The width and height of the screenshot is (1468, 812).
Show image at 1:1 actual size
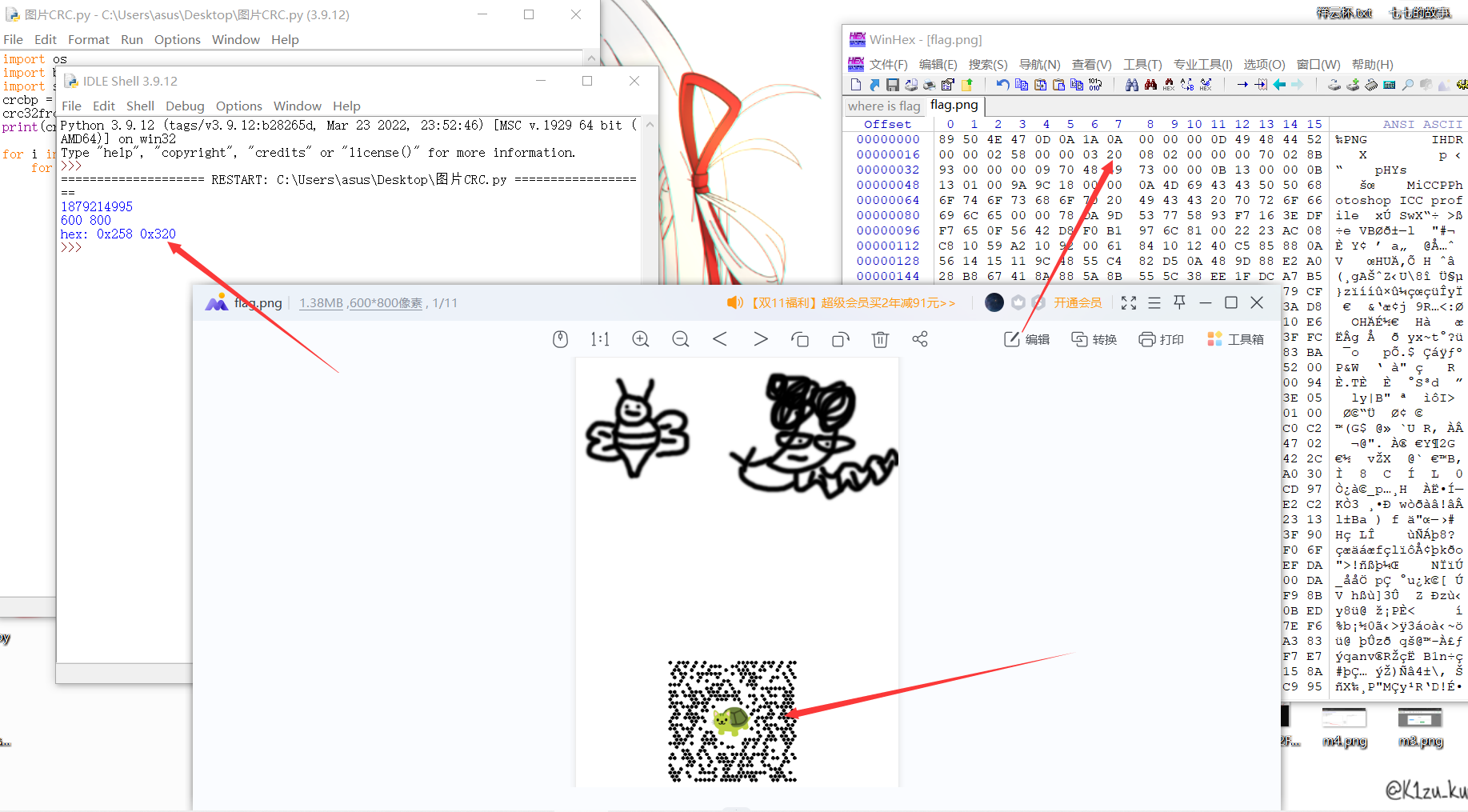pos(600,339)
